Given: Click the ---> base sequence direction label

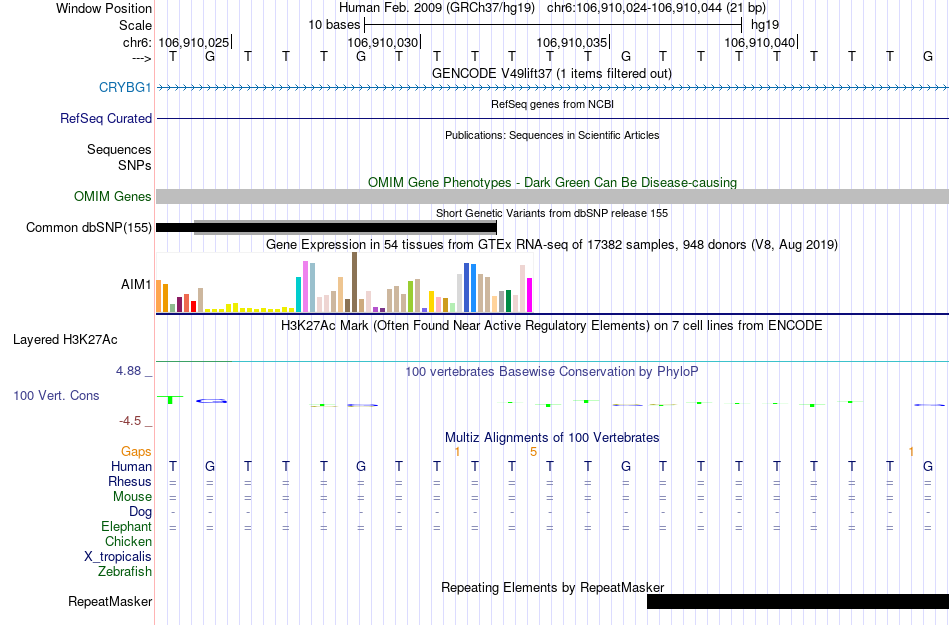Looking at the screenshot, I should pyautogui.click(x=141, y=58).
